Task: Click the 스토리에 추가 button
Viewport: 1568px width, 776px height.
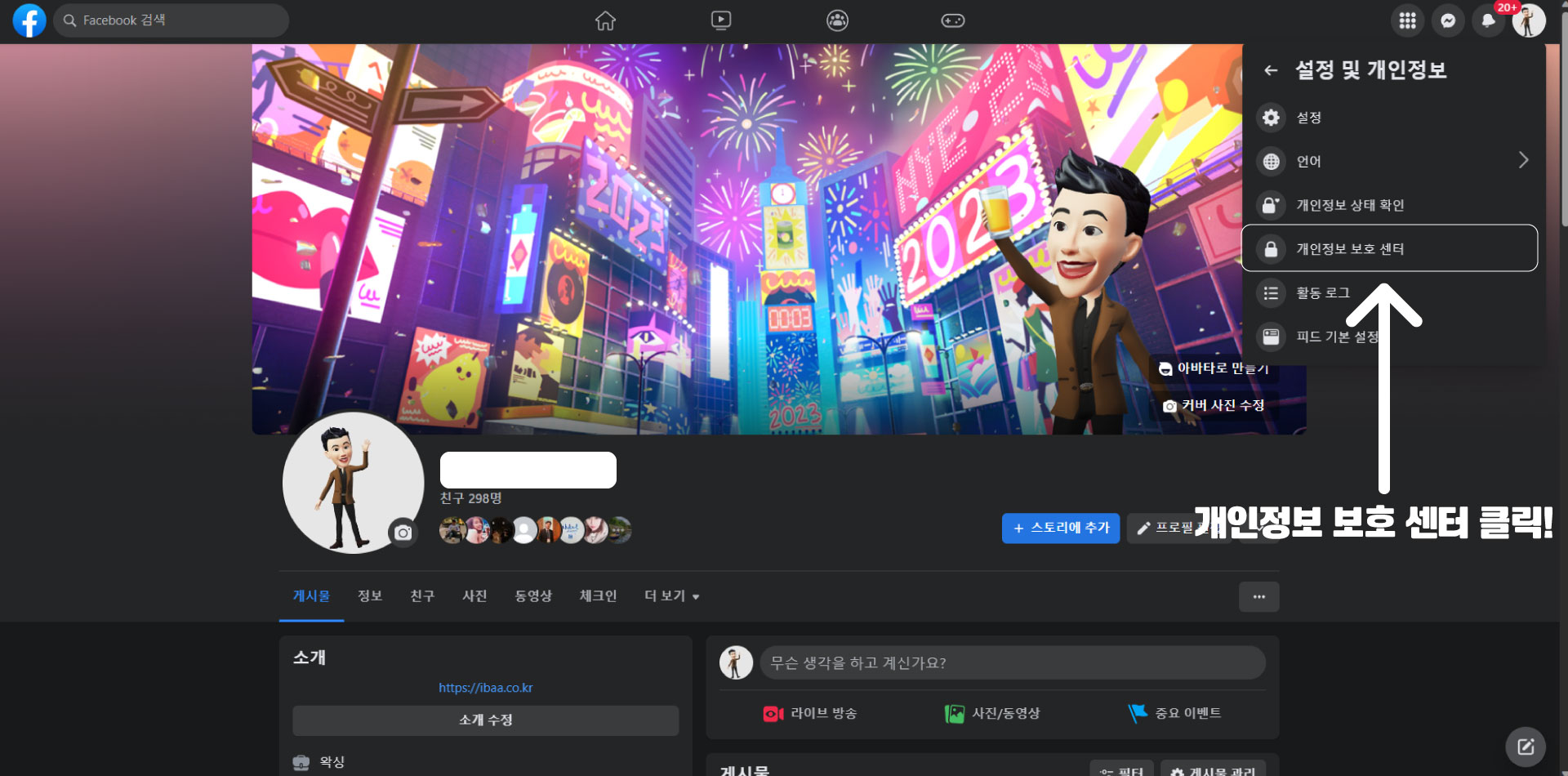Action: tap(1060, 528)
